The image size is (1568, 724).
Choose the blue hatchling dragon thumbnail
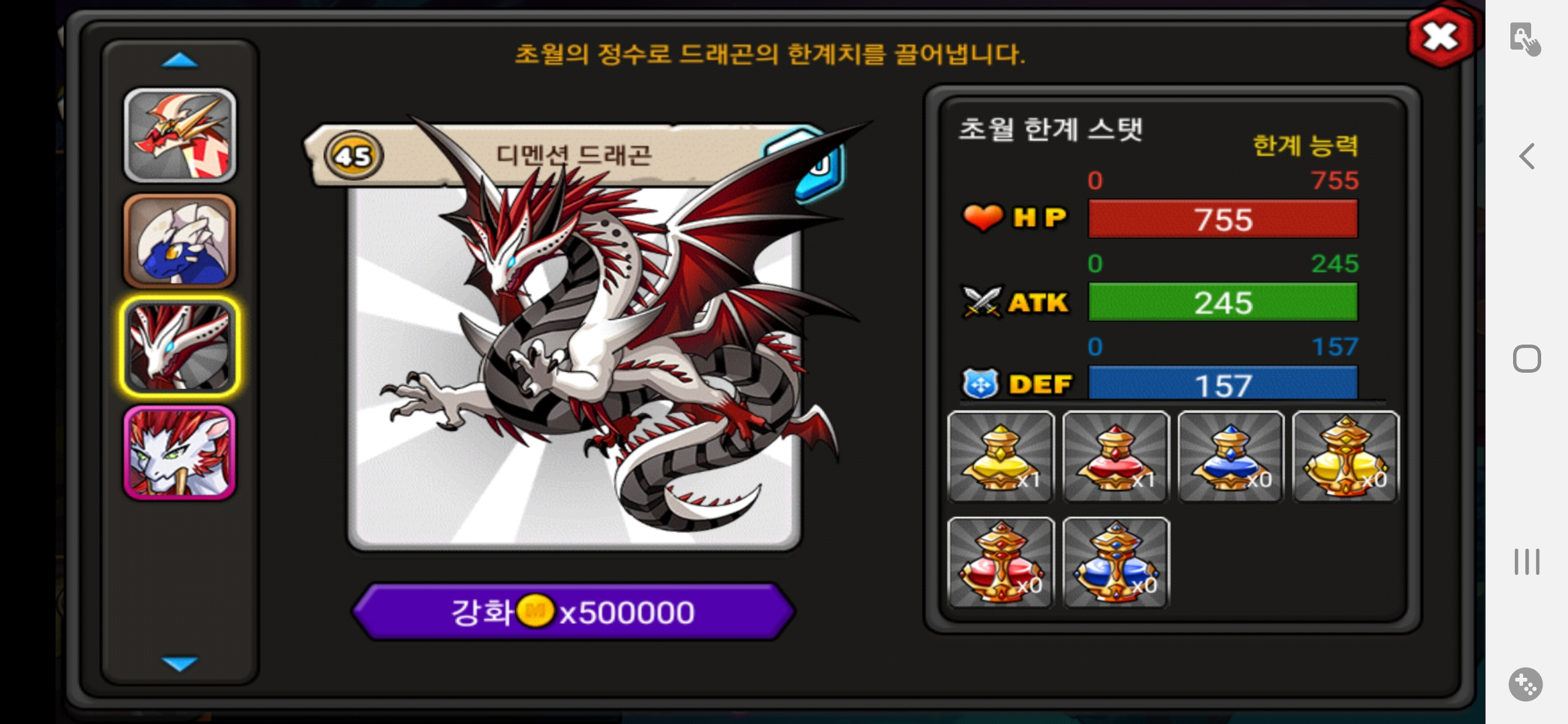[180, 241]
